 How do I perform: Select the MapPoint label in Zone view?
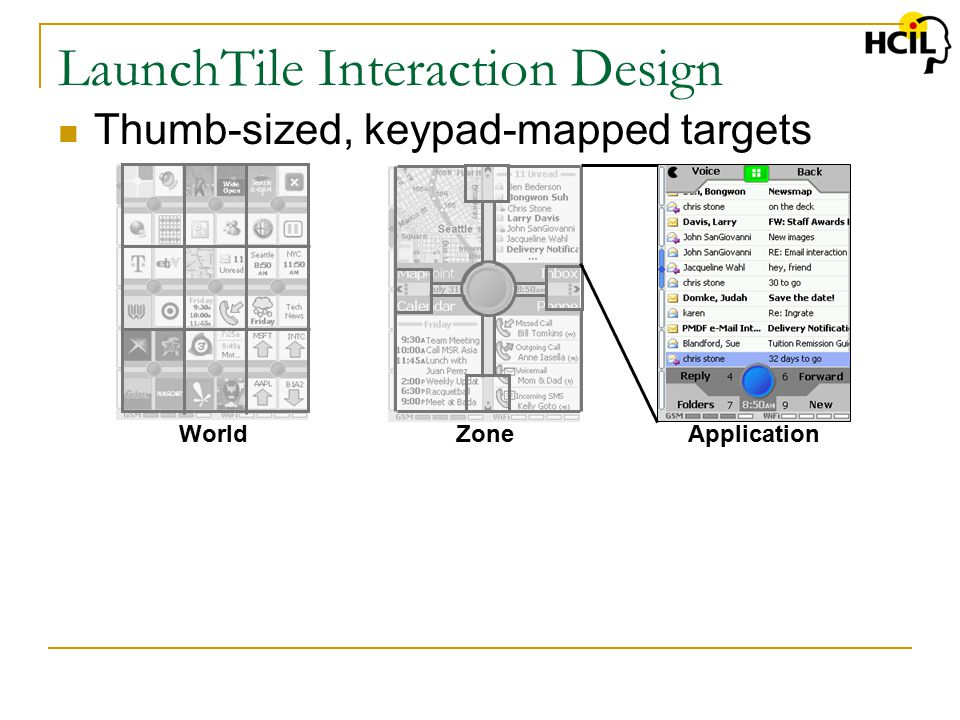[x=426, y=273]
